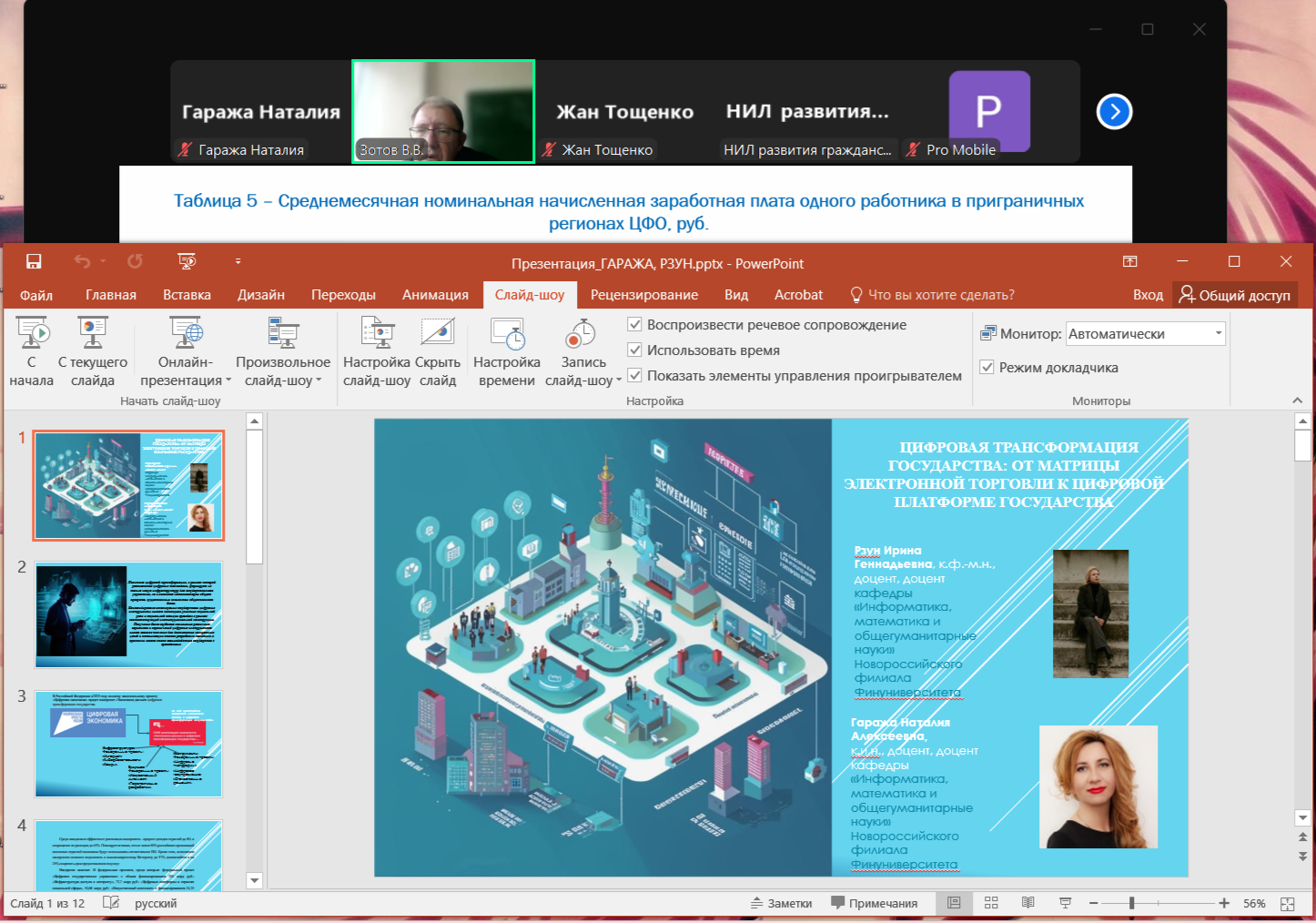Go to previous slide double-arrow button

coord(1302,837)
